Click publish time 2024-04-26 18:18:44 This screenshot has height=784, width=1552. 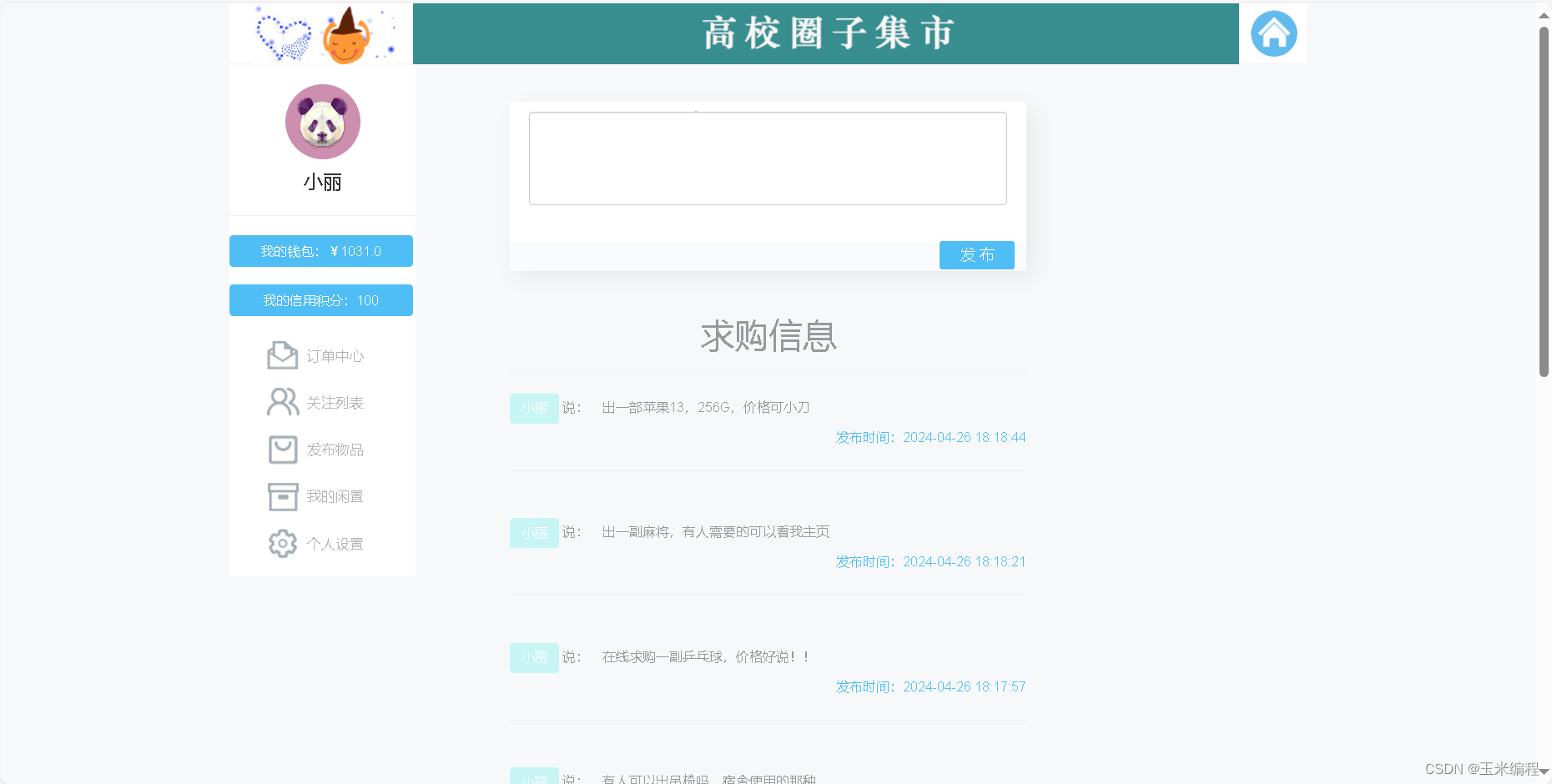[x=930, y=437]
